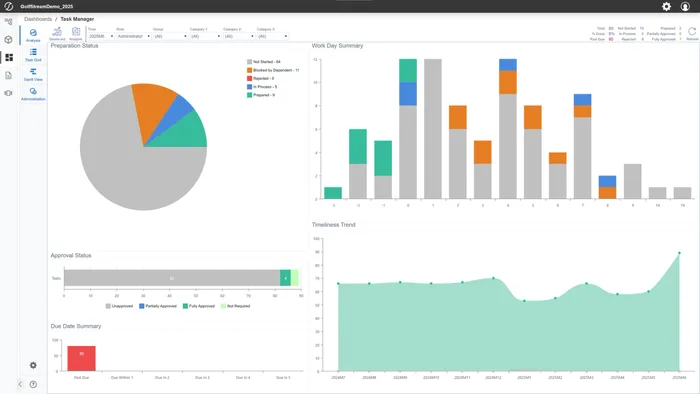Switch to the Task Grid view
The width and height of the screenshot is (700, 394).
[x=33, y=55]
